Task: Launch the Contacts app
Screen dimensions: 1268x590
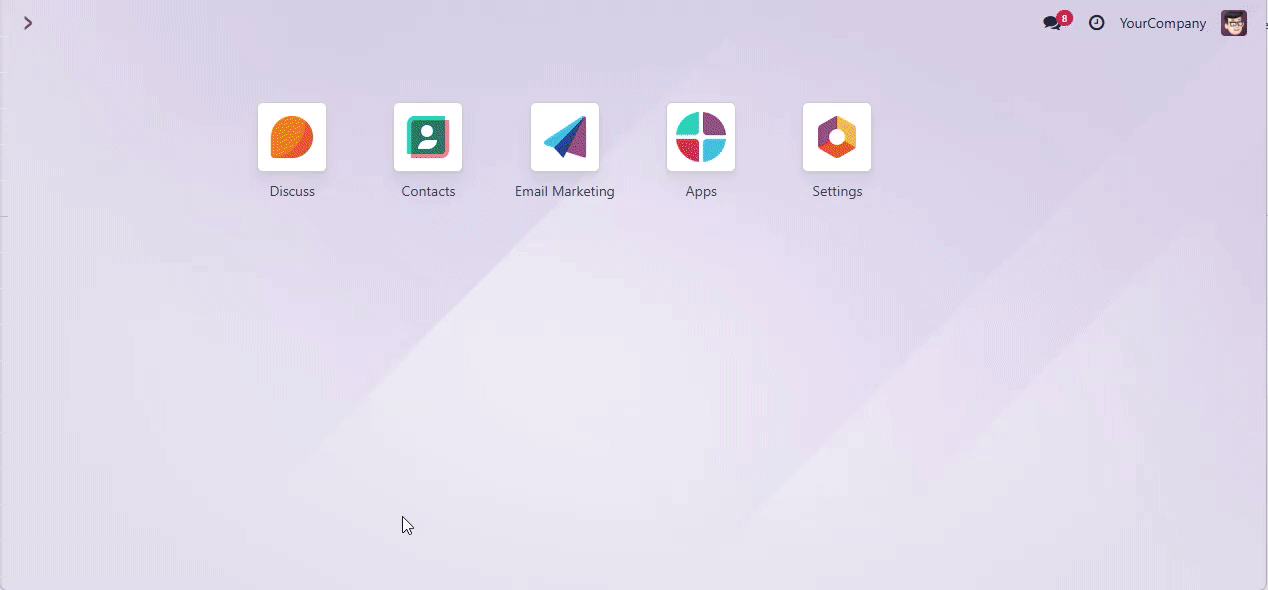Action: pyautogui.click(x=428, y=137)
